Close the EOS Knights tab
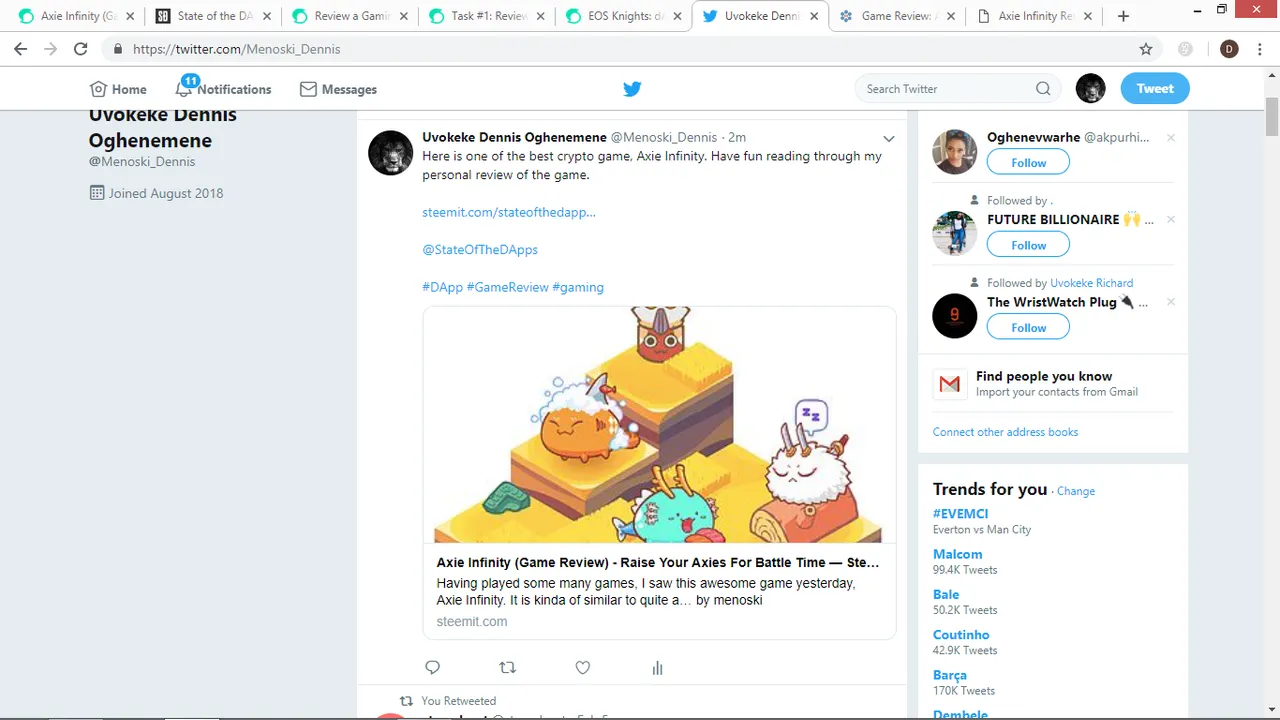This screenshot has height=720, width=1280. point(677,16)
